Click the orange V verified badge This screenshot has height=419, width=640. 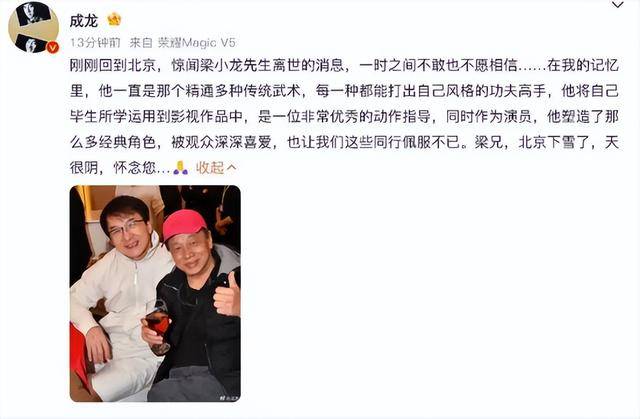click(x=53, y=48)
